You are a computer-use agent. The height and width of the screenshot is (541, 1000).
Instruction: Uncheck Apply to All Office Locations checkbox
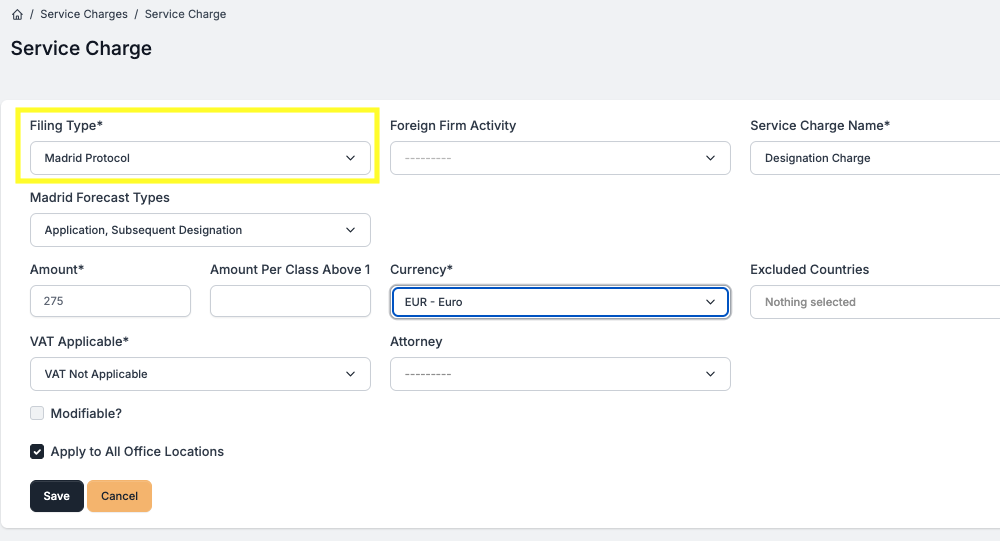tap(37, 451)
